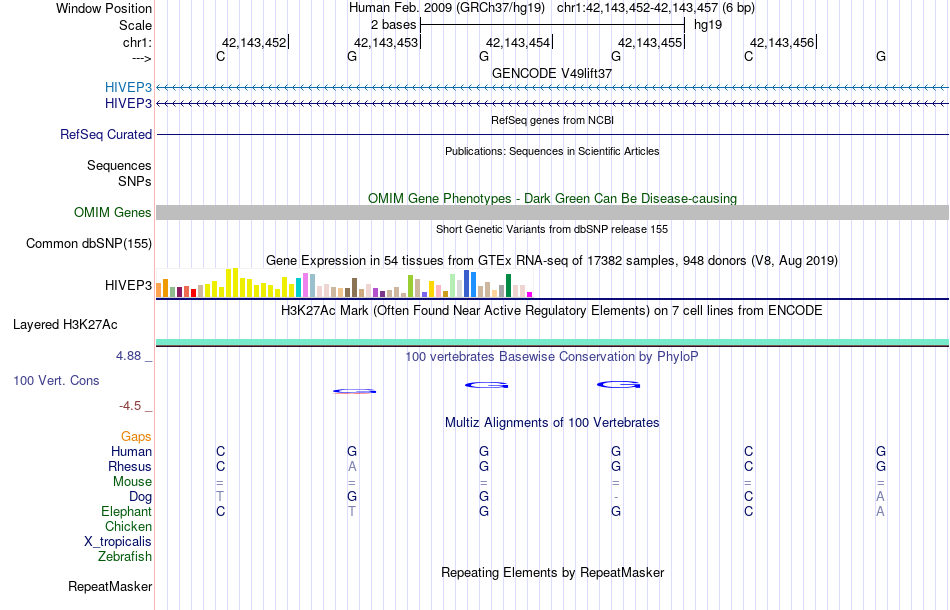950x610 pixels.
Task: Click the 42,143,452 position marker
Action: [254, 42]
